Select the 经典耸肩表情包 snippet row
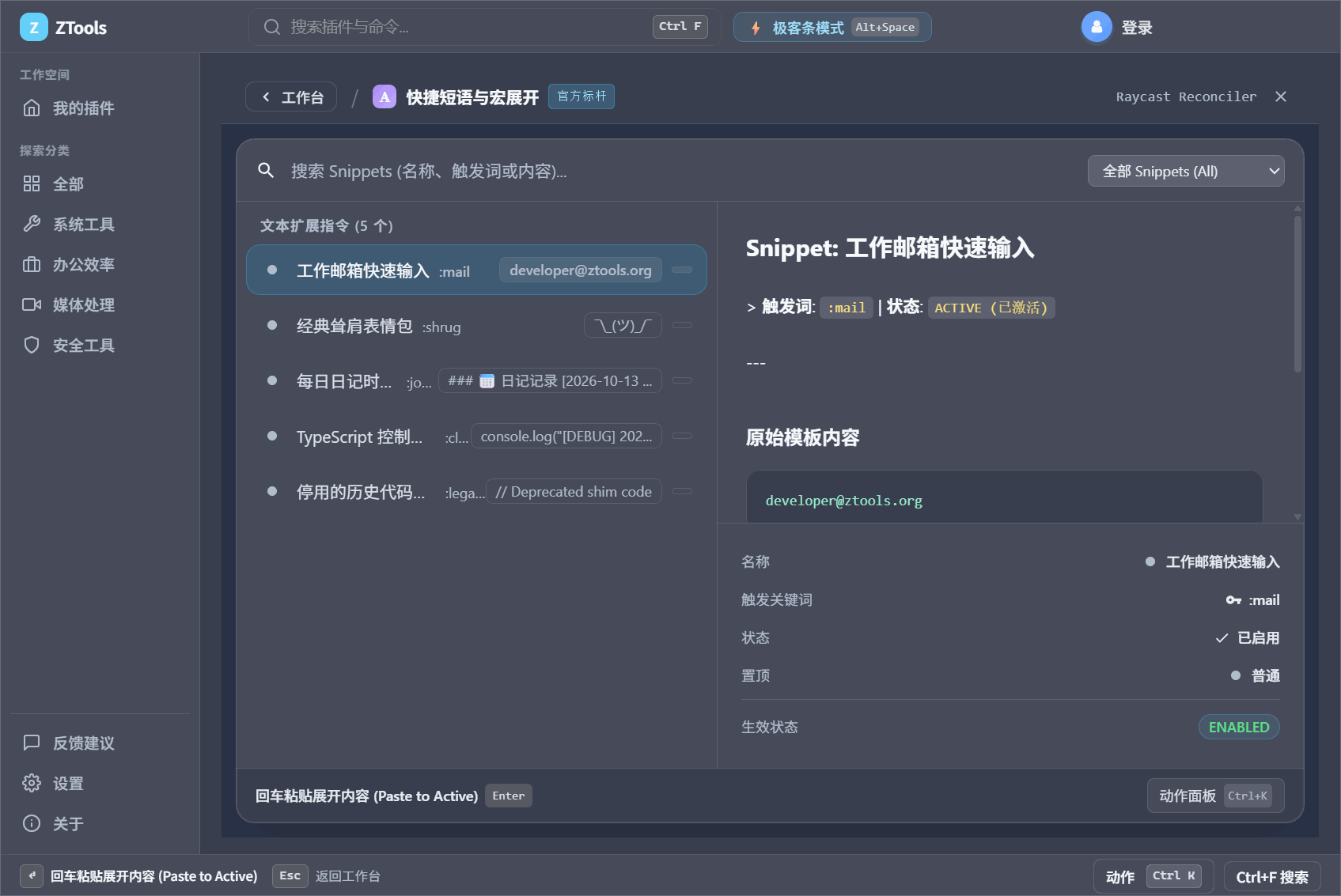 476,326
